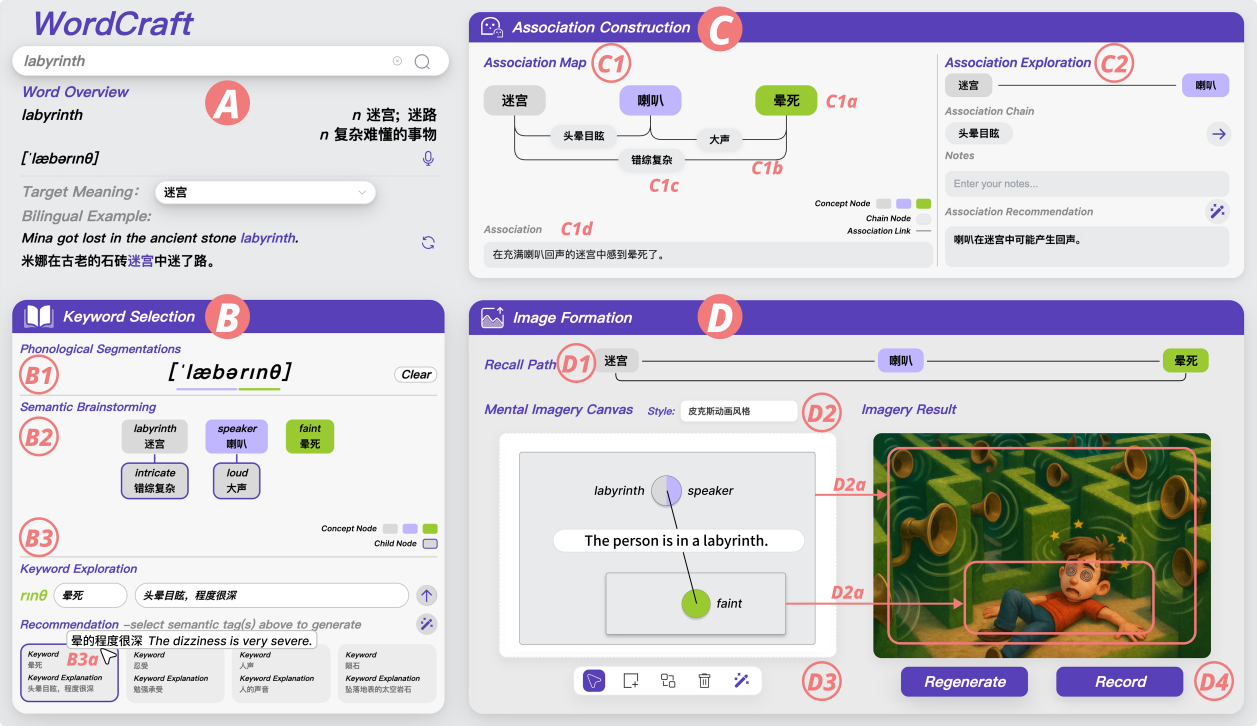This screenshot has height=726, width=1257.
Task: Click the trash icon in canvas toolbar
Action: [x=704, y=681]
